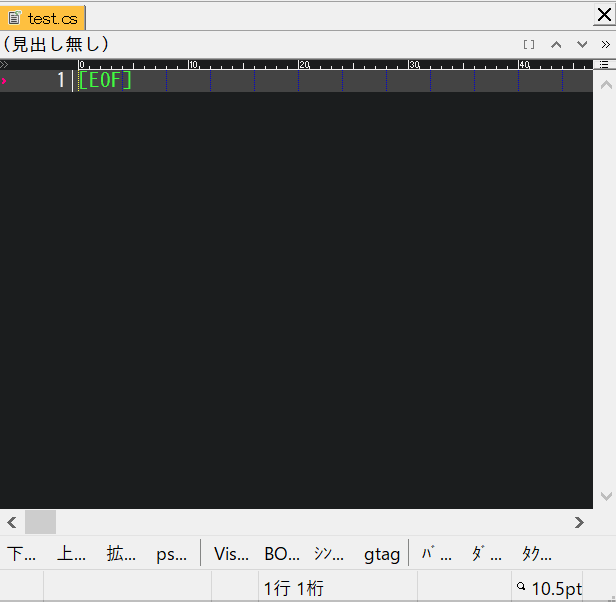Click the 上... toolbar button

click(x=71, y=554)
